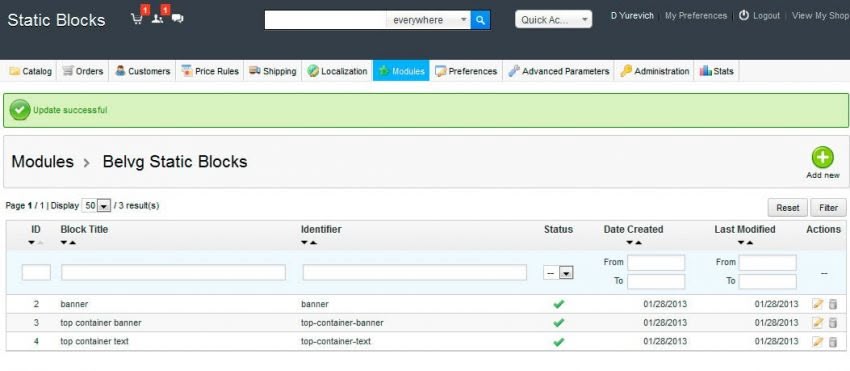Focus the ID filter field
This screenshot has width=850, height=371.
click(x=36, y=272)
